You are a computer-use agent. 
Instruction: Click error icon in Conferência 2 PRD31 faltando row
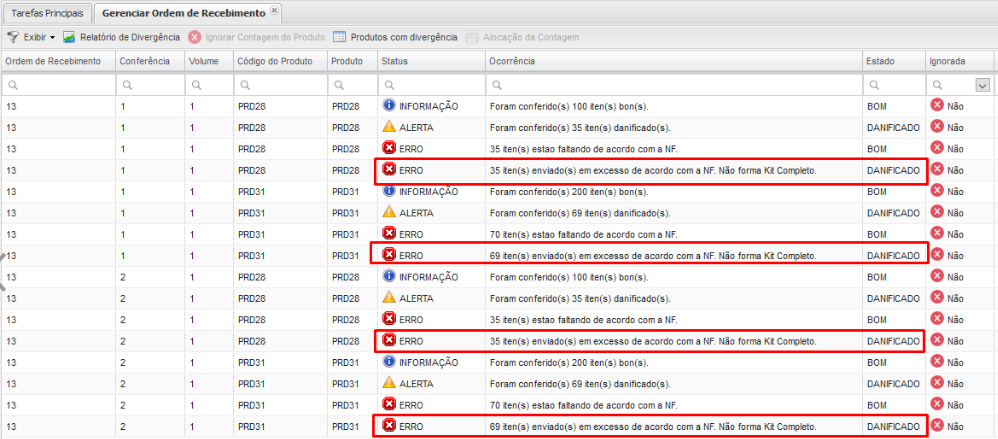tap(390, 404)
